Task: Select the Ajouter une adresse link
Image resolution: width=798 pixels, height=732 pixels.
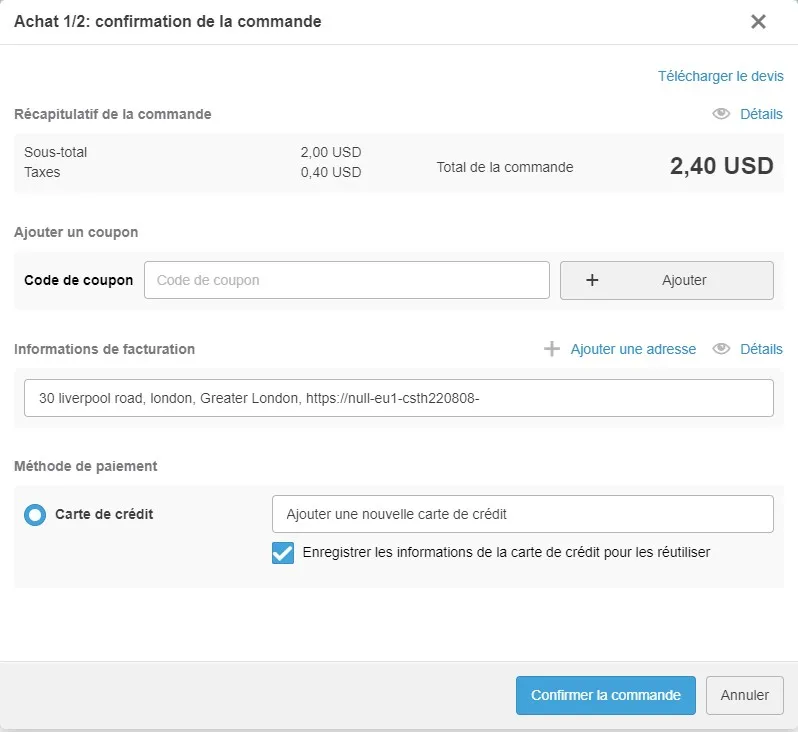Action: tap(633, 349)
